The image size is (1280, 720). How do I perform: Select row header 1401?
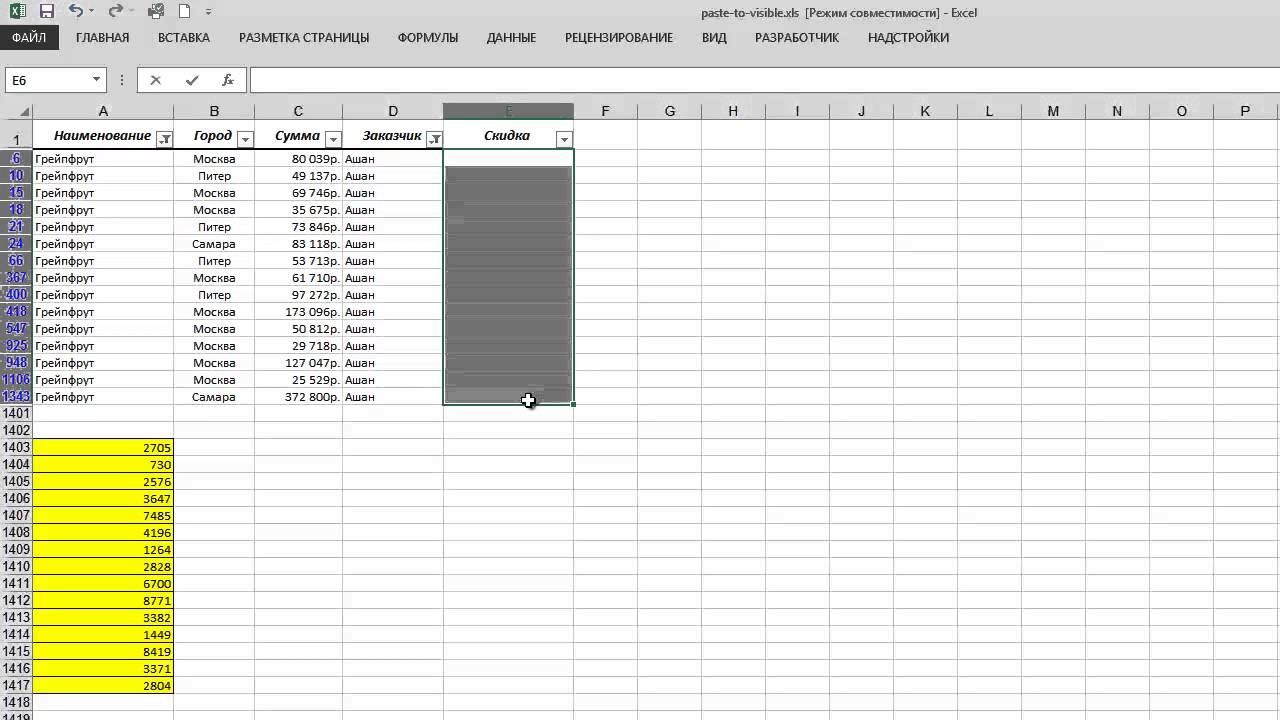(x=16, y=413)
